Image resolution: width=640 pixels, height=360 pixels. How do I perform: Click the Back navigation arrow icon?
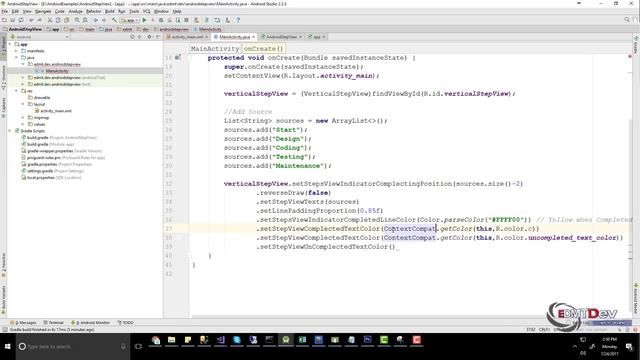click(x=95, y=20)
